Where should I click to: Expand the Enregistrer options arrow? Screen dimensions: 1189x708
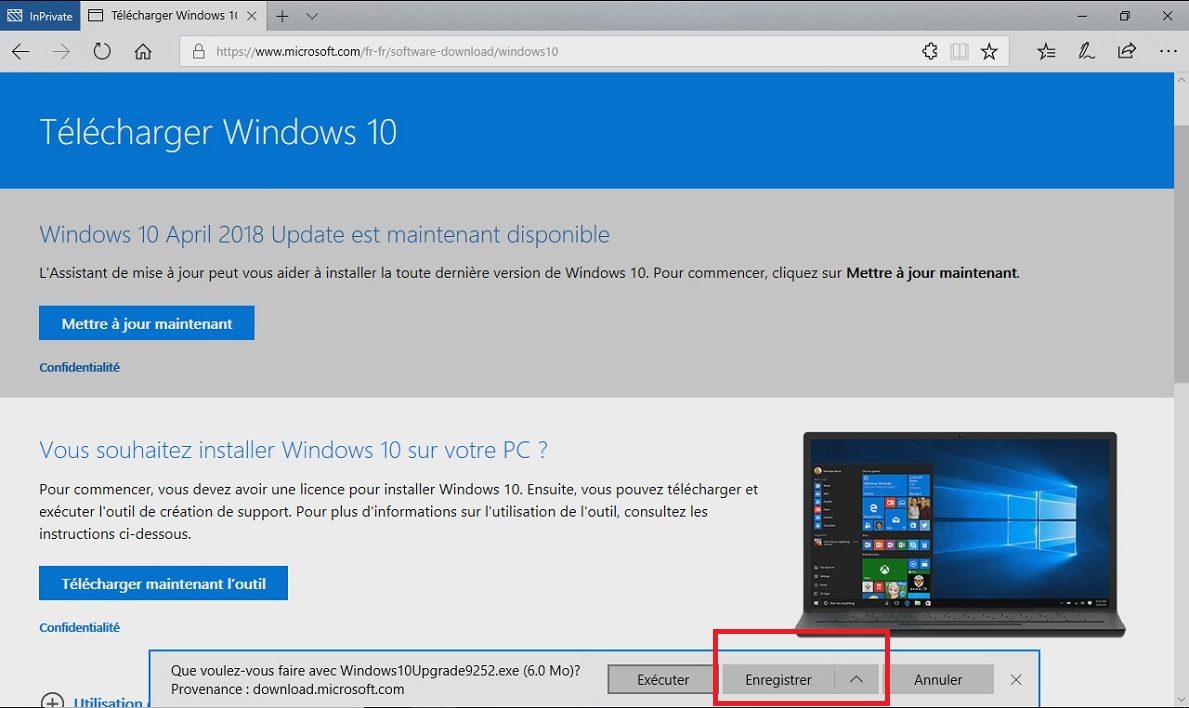856,679
